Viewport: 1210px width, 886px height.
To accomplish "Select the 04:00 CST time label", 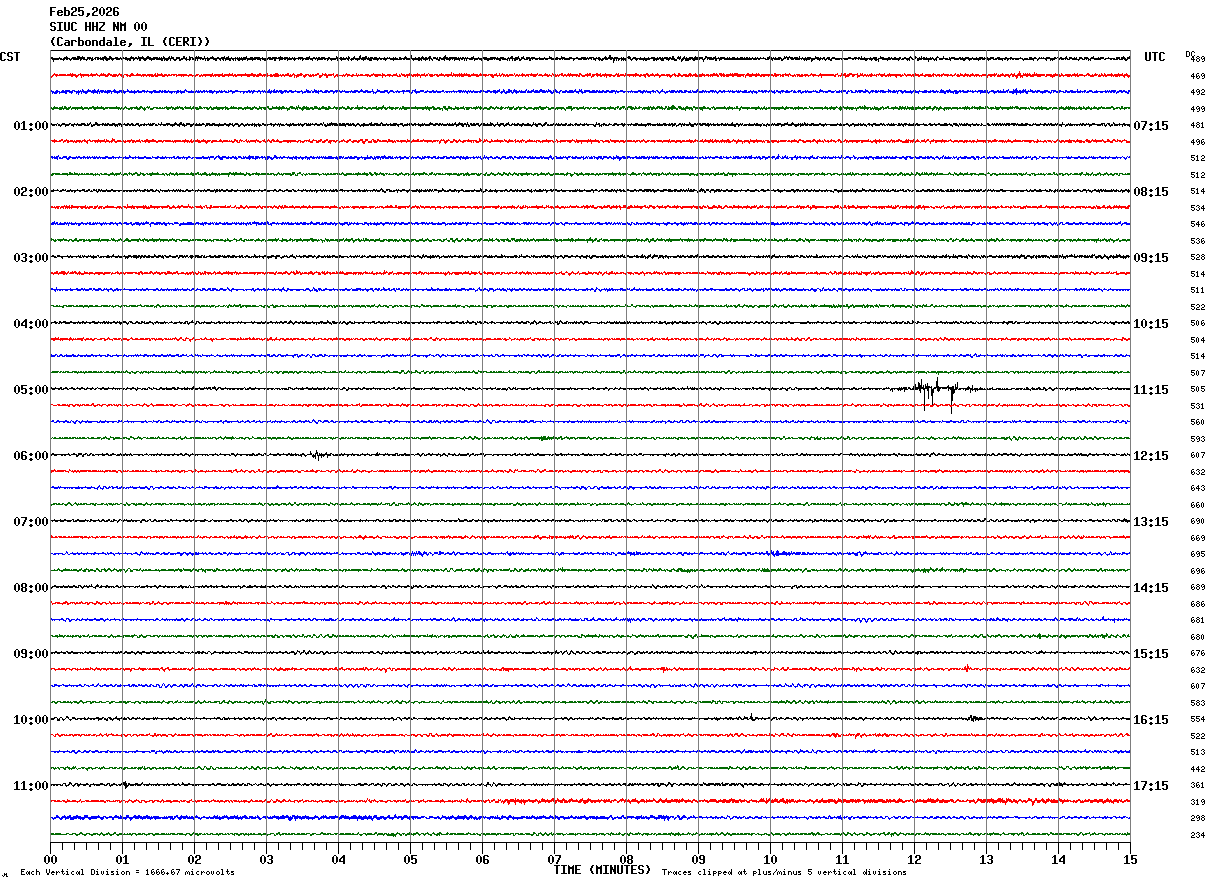I will tap(31, 324).
